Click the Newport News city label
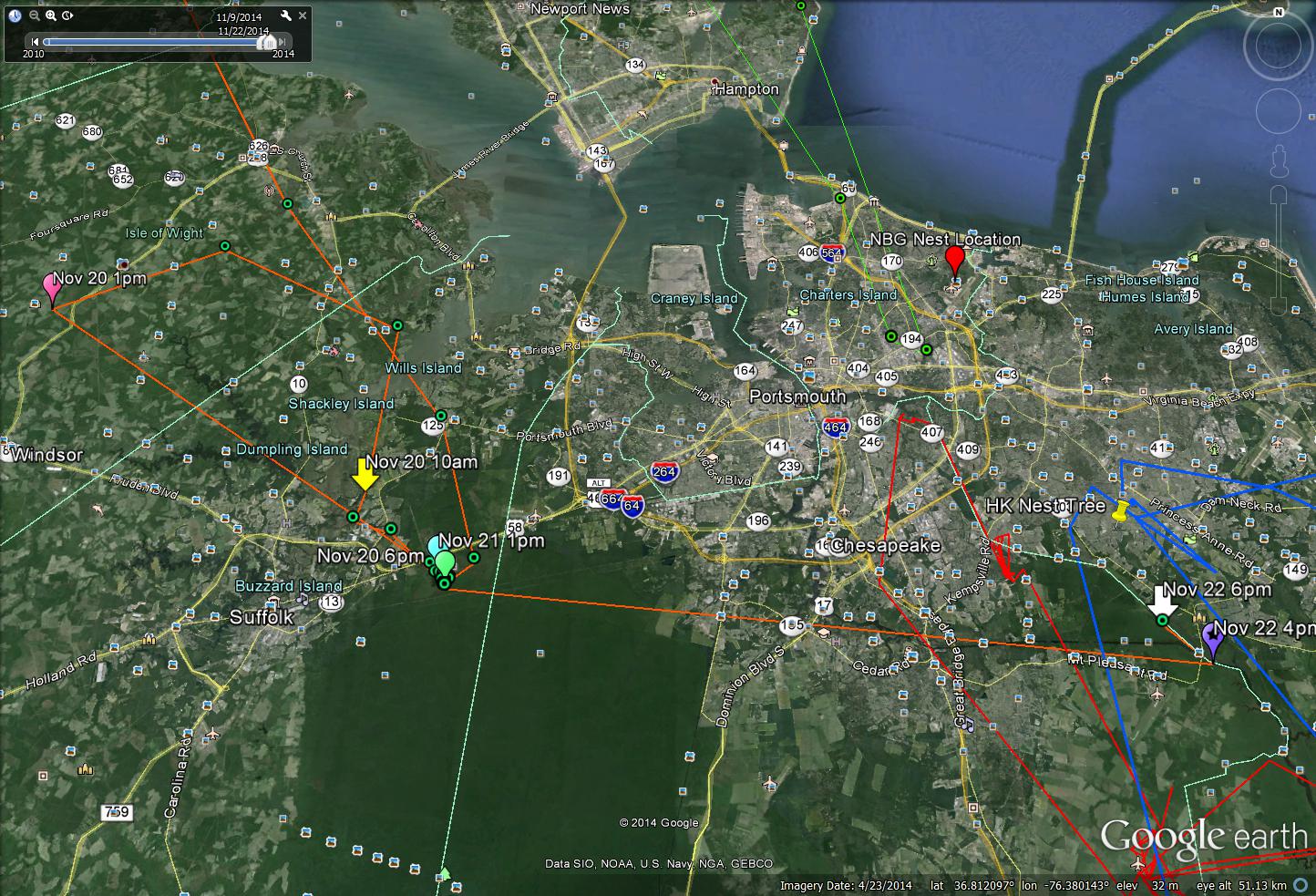This screenshot has height=896, width=1316. click(x=580, y=9)
